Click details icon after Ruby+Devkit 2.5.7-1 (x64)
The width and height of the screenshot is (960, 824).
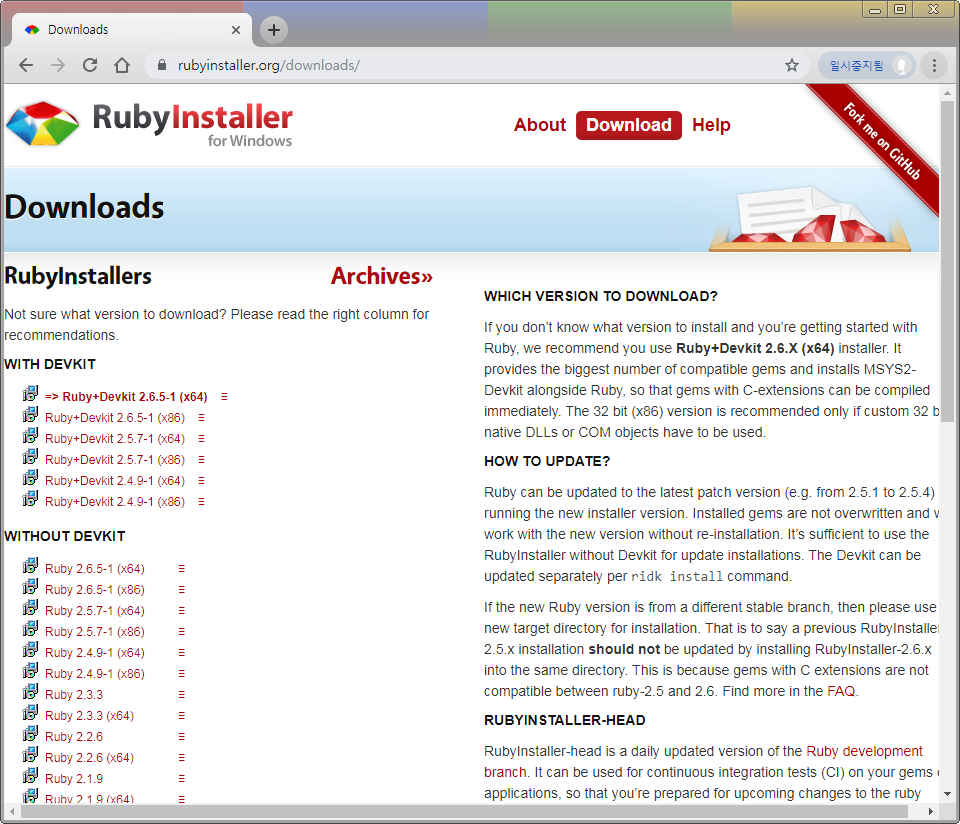pos(201,438)
